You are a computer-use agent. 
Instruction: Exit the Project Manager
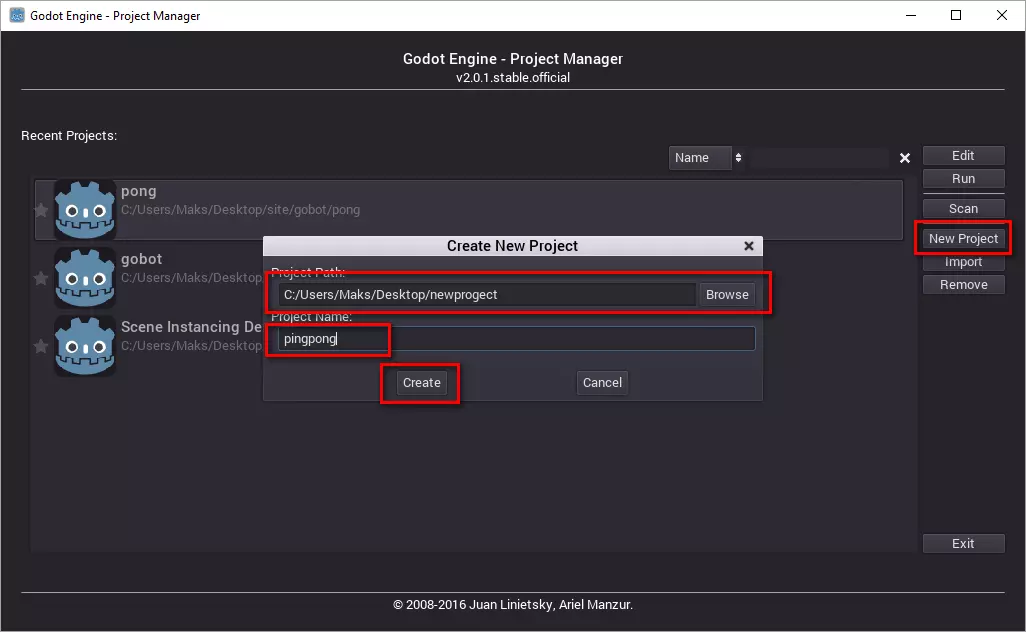click(x=963, y=544)
